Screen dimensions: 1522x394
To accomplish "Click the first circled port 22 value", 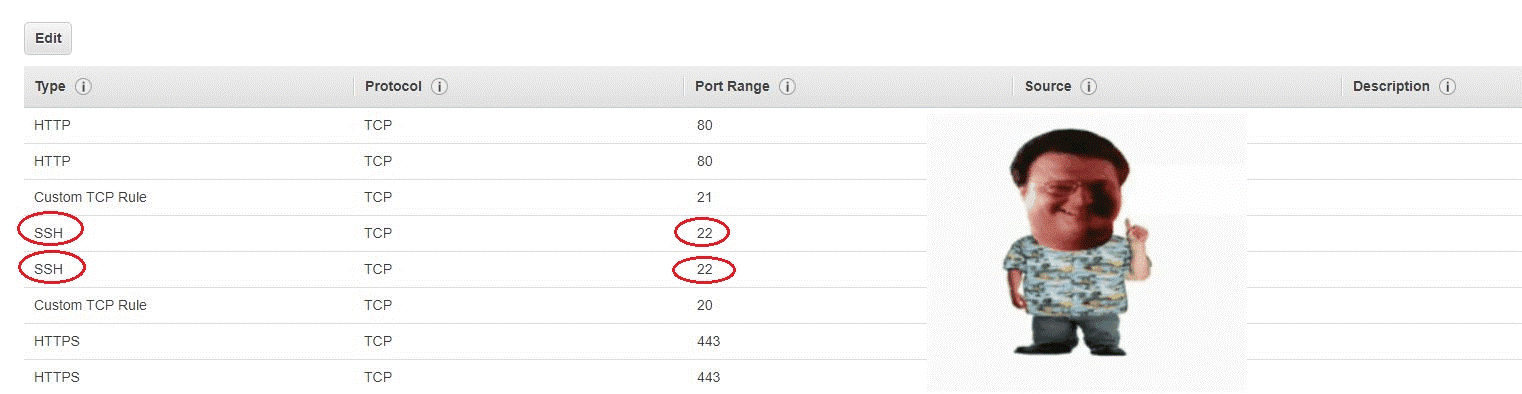I will click(x=705, y=233).
